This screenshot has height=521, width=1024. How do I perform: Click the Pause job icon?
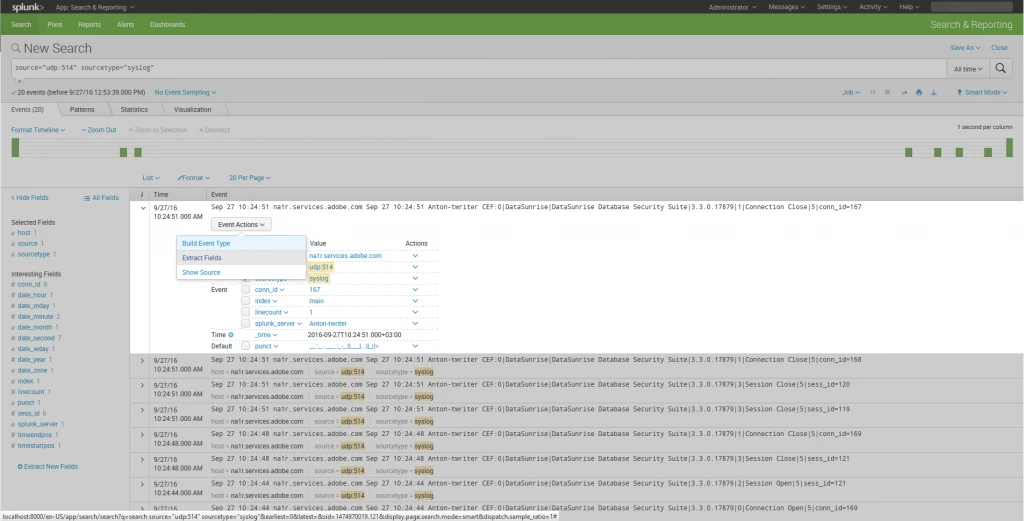(x=873, y=92)
